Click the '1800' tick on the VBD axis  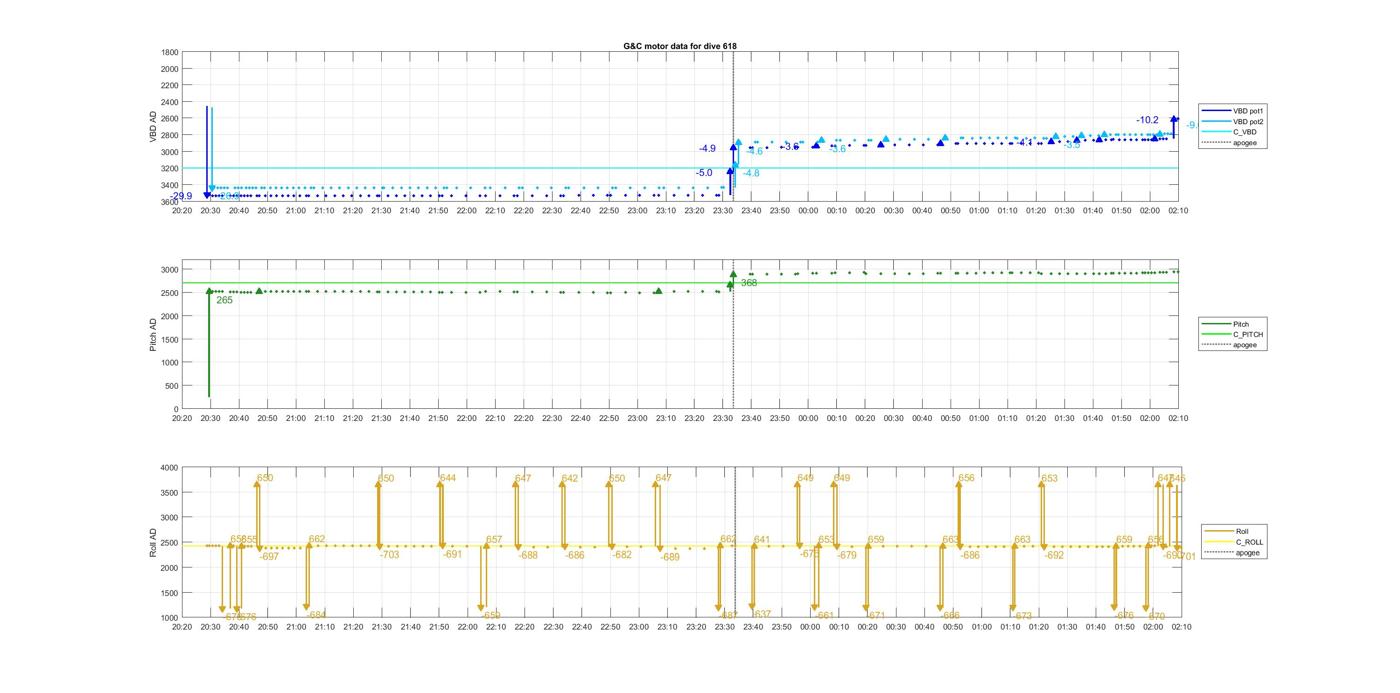coord(169,52)
